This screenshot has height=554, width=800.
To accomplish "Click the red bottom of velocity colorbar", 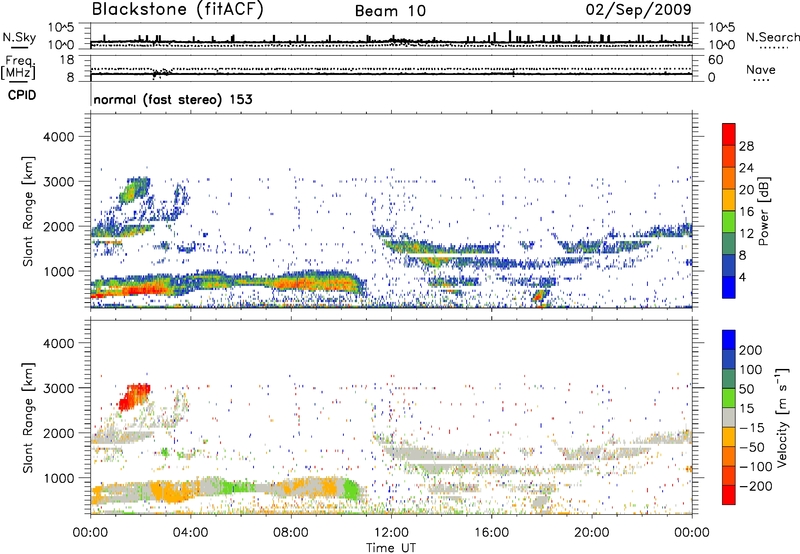I will tap(729, 495).
